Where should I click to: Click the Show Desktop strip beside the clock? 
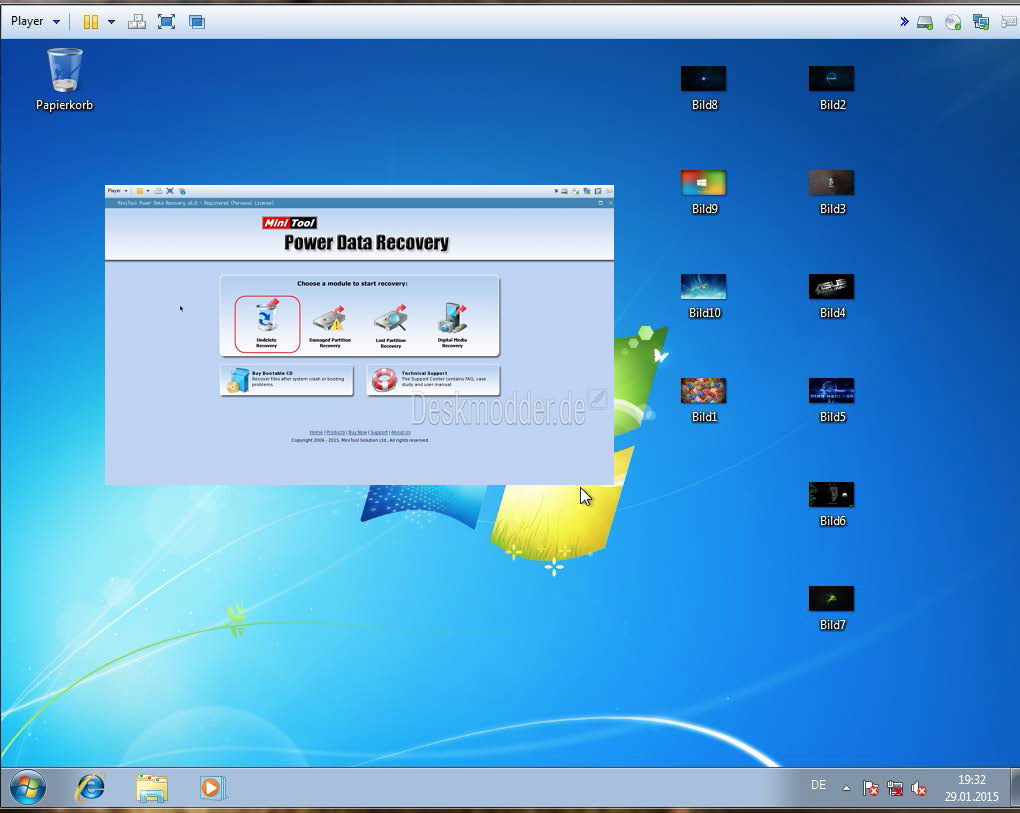coord(1015,788)
